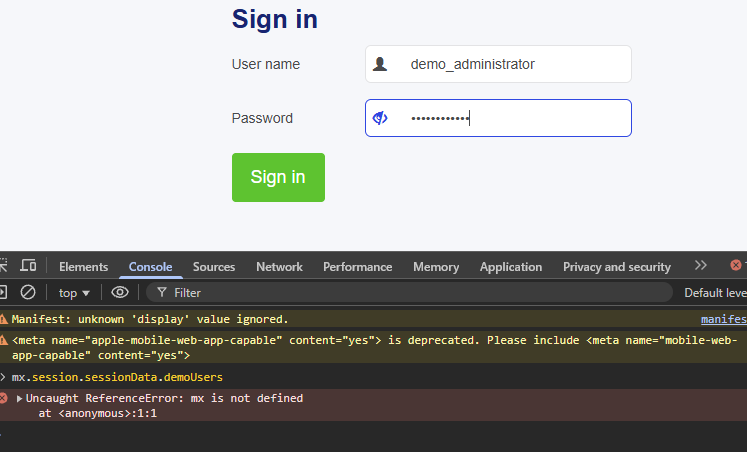Open the manifest source link
Screen dimensions: 747x452
[x=723, y=319]
